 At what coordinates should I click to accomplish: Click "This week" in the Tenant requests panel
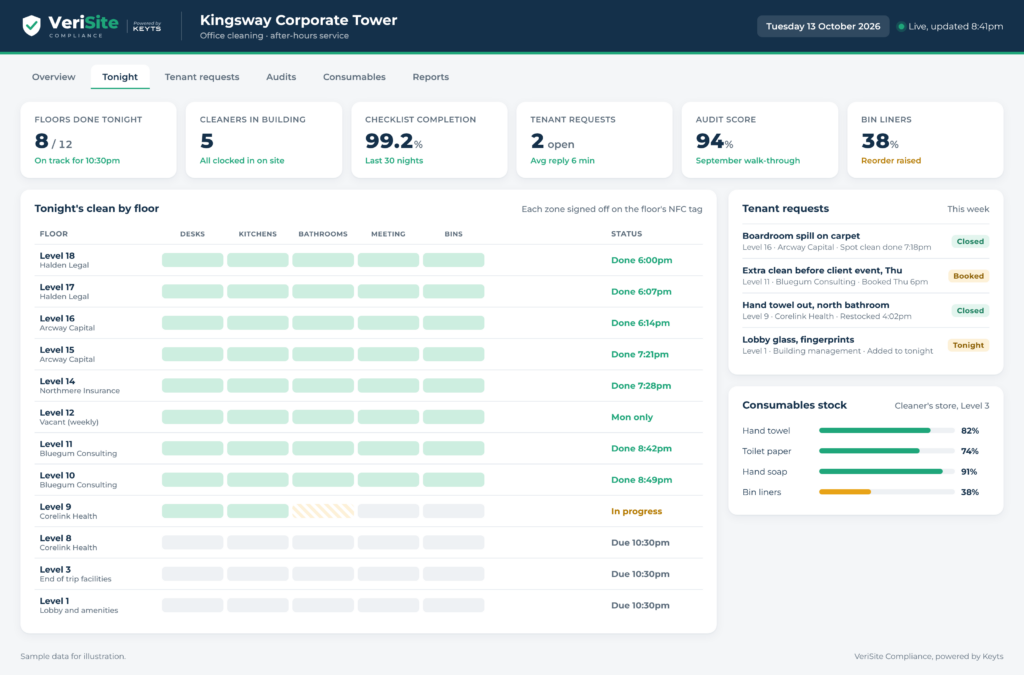click(x=968, y=209)
